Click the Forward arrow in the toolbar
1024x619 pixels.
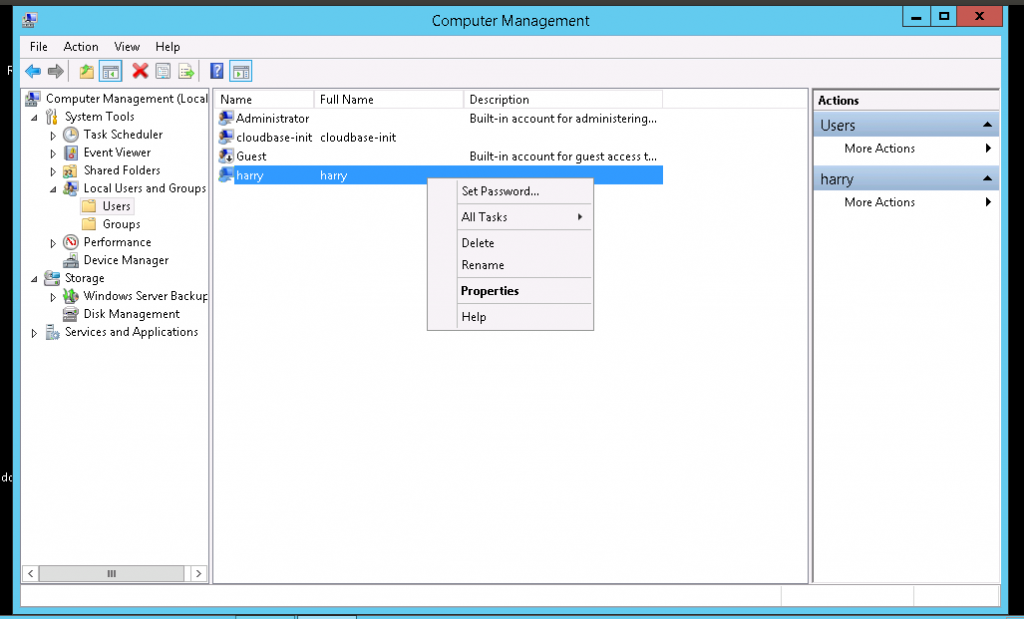coord(56,71)
